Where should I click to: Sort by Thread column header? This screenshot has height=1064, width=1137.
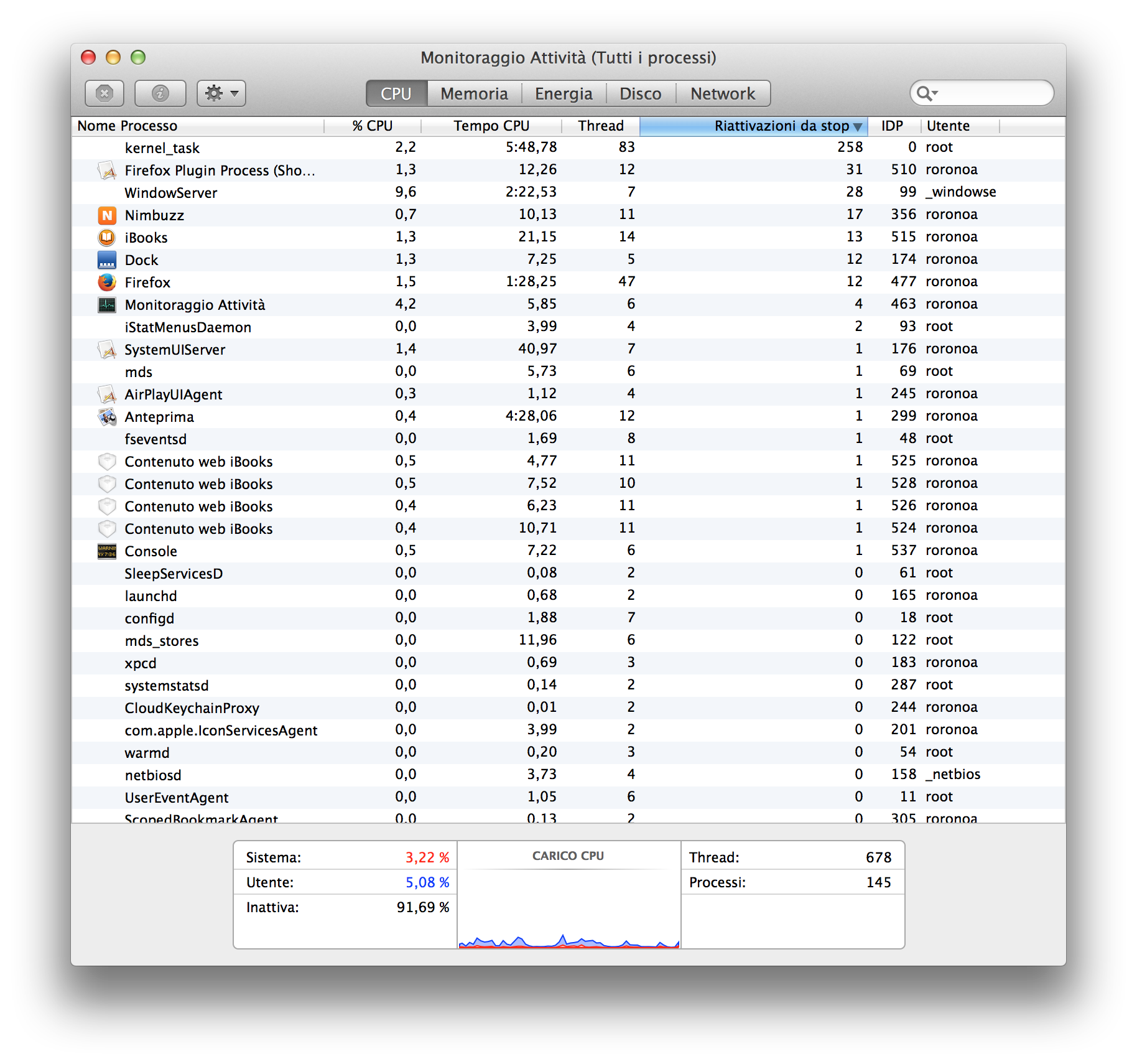(x=601, y=126)
